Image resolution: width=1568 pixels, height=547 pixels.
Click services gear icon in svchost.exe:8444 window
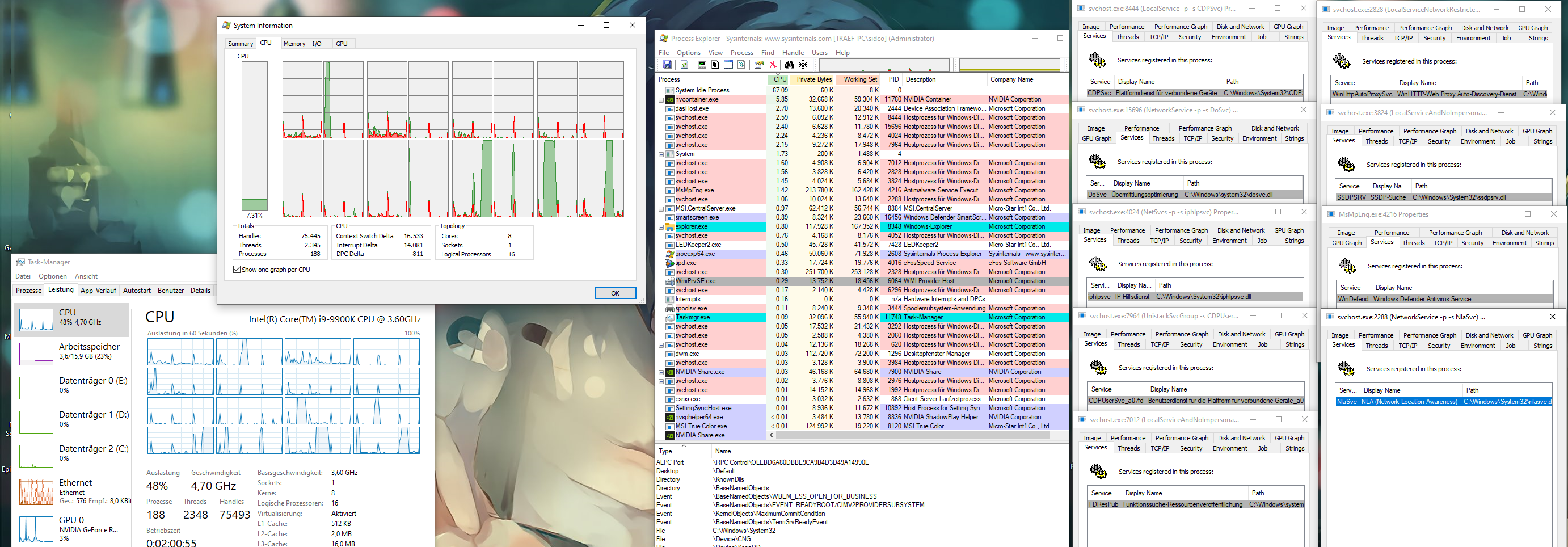(x=1097, y=60)
